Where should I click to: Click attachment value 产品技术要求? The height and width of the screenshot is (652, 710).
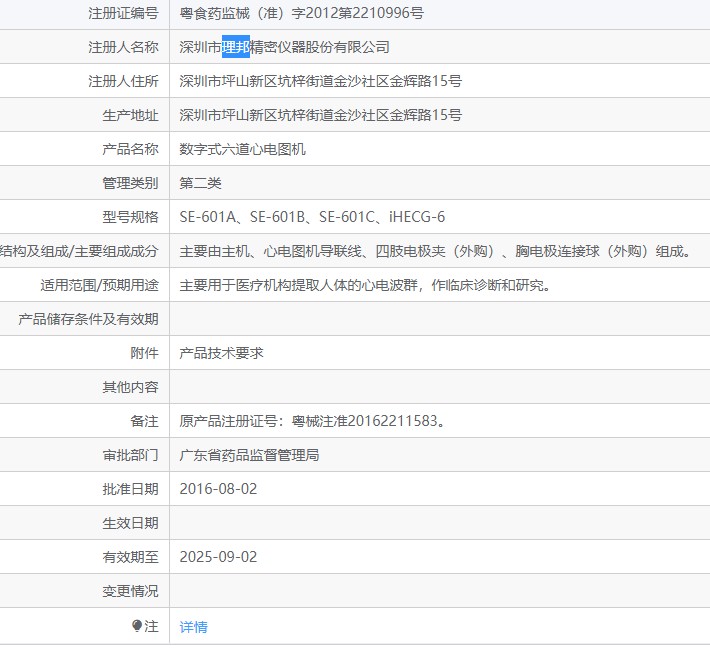221,353
